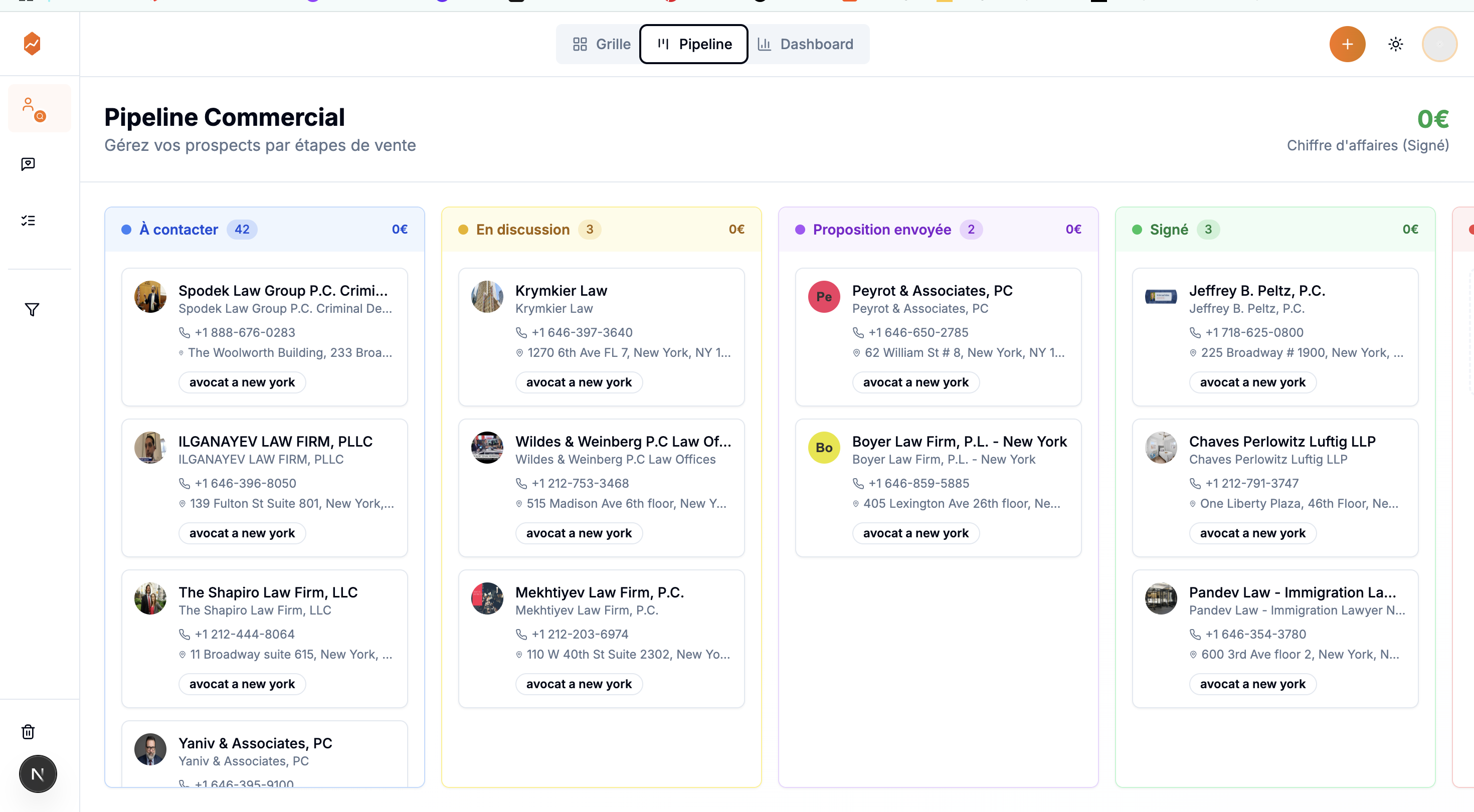Screen dimensions: 1474x812
Task: Click The Shapiro Law Firm avocat tag
Action: coord(242,684)
